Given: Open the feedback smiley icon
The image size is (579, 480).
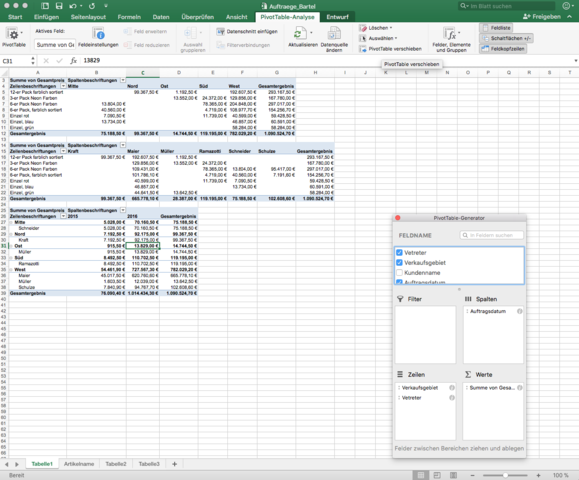Looking at the screenshot, I should pos(566,6).
